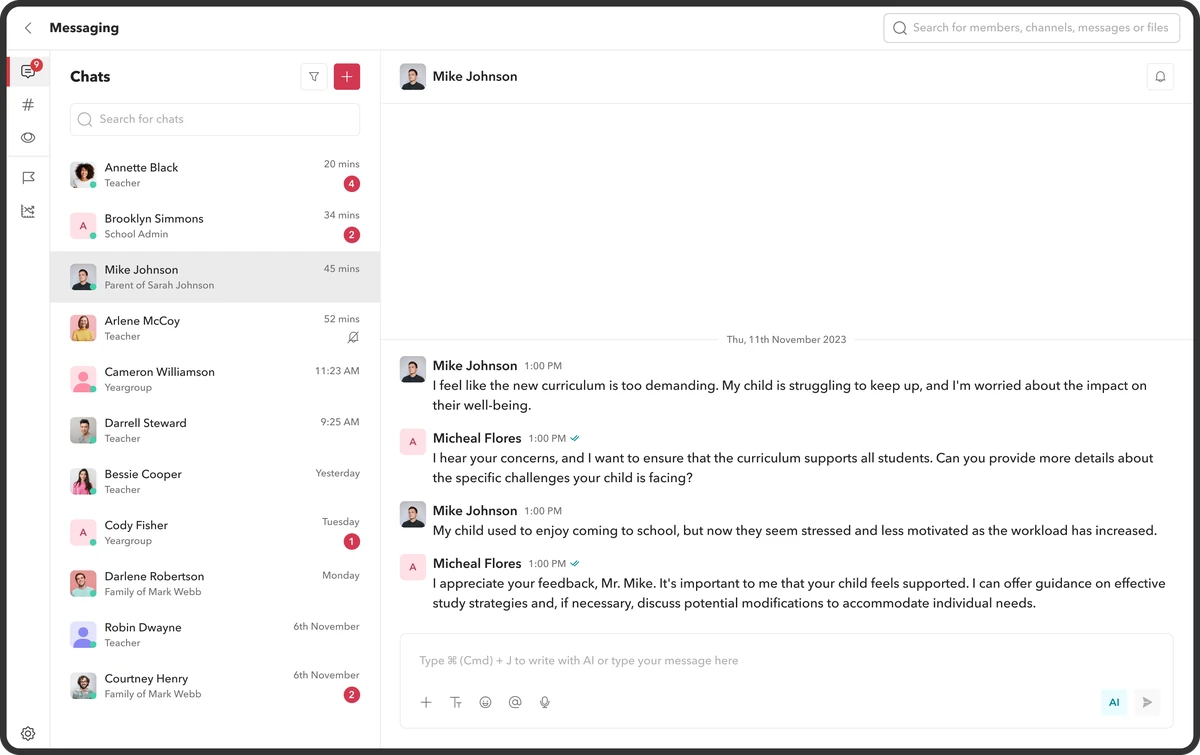Click Mike Johnson's avatar in chat header
Image resolution: width=1200 pixels, height=755 pixels.
413,77
